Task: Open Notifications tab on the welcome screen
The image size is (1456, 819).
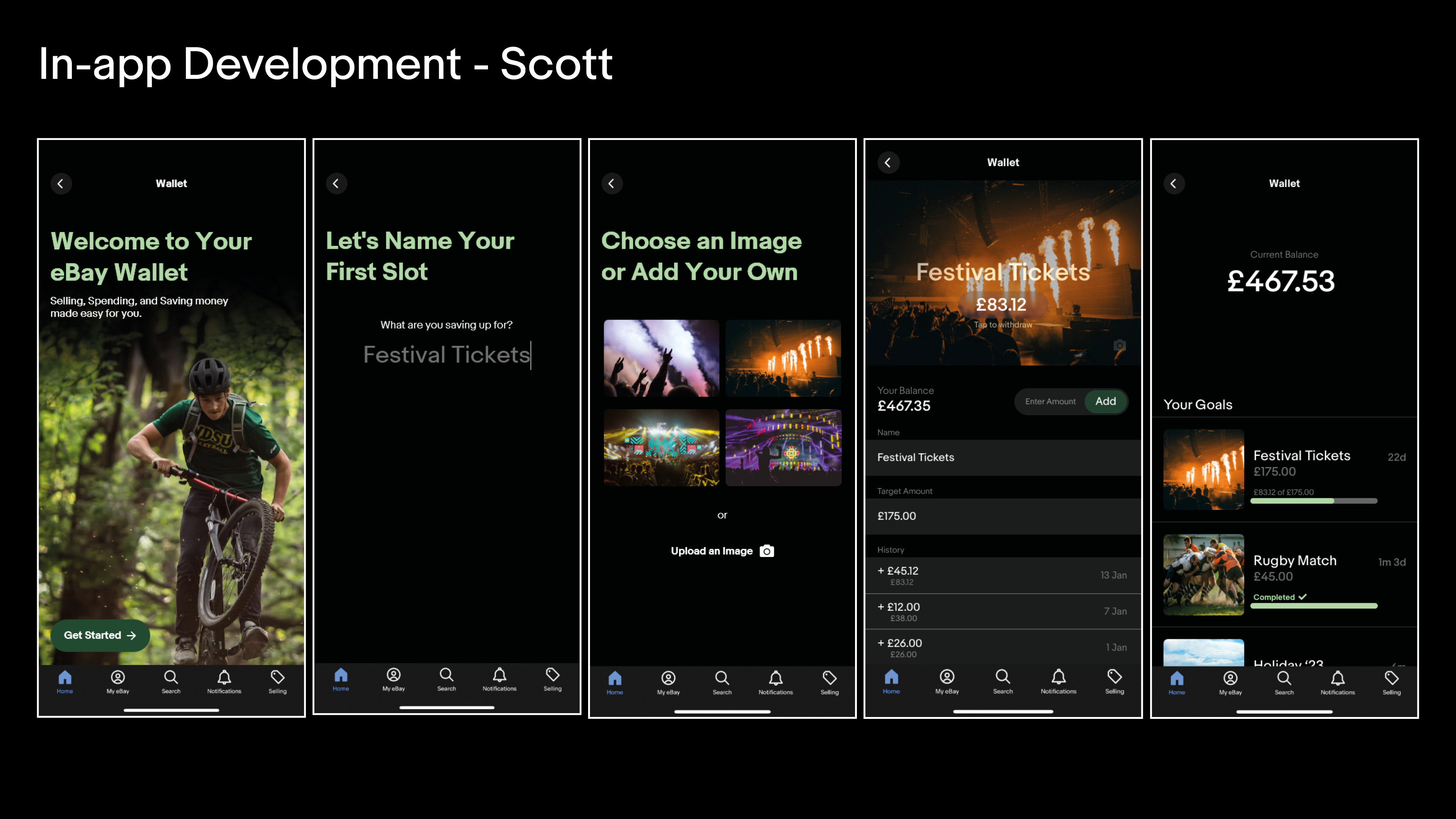Action: [224, 682]
